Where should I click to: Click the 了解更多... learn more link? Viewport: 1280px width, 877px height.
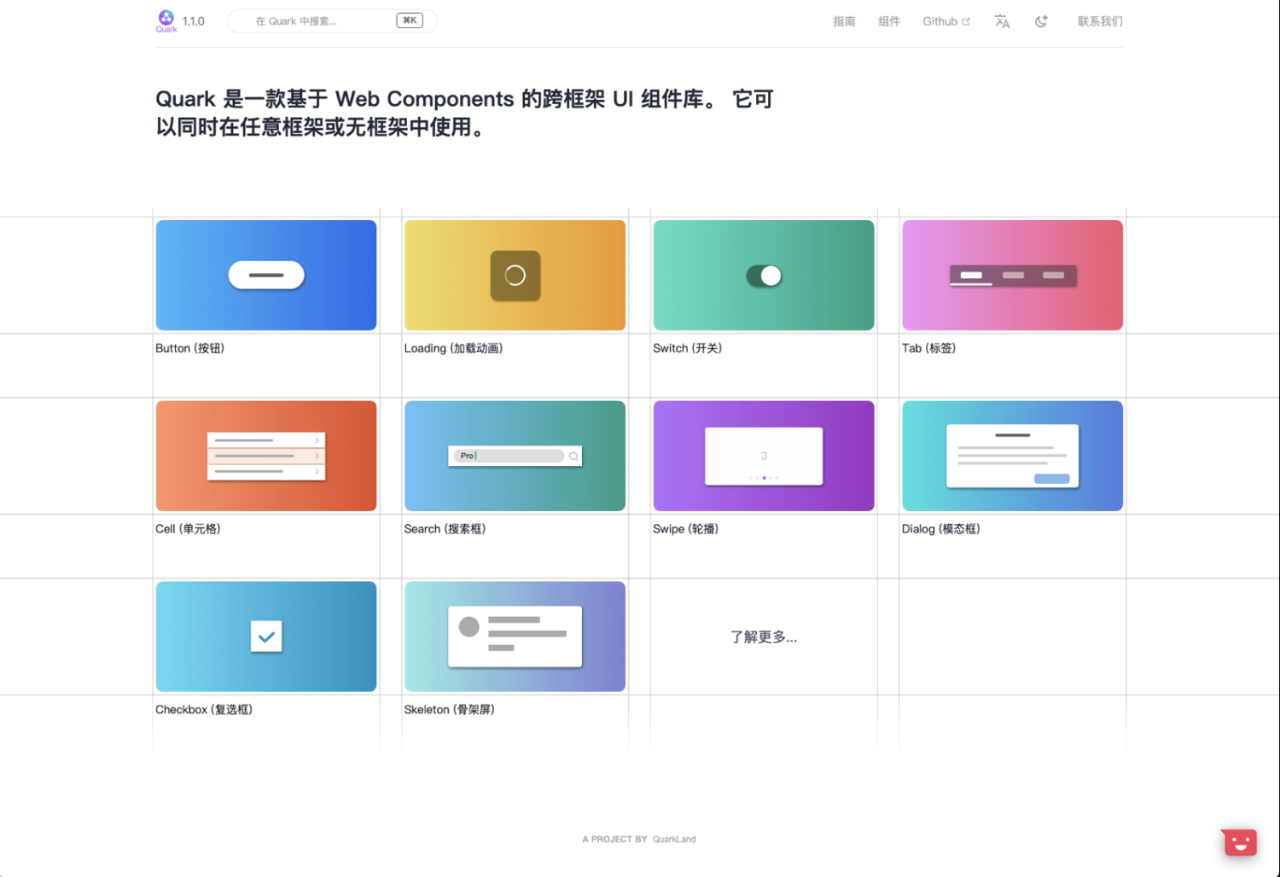pos(764,637)
